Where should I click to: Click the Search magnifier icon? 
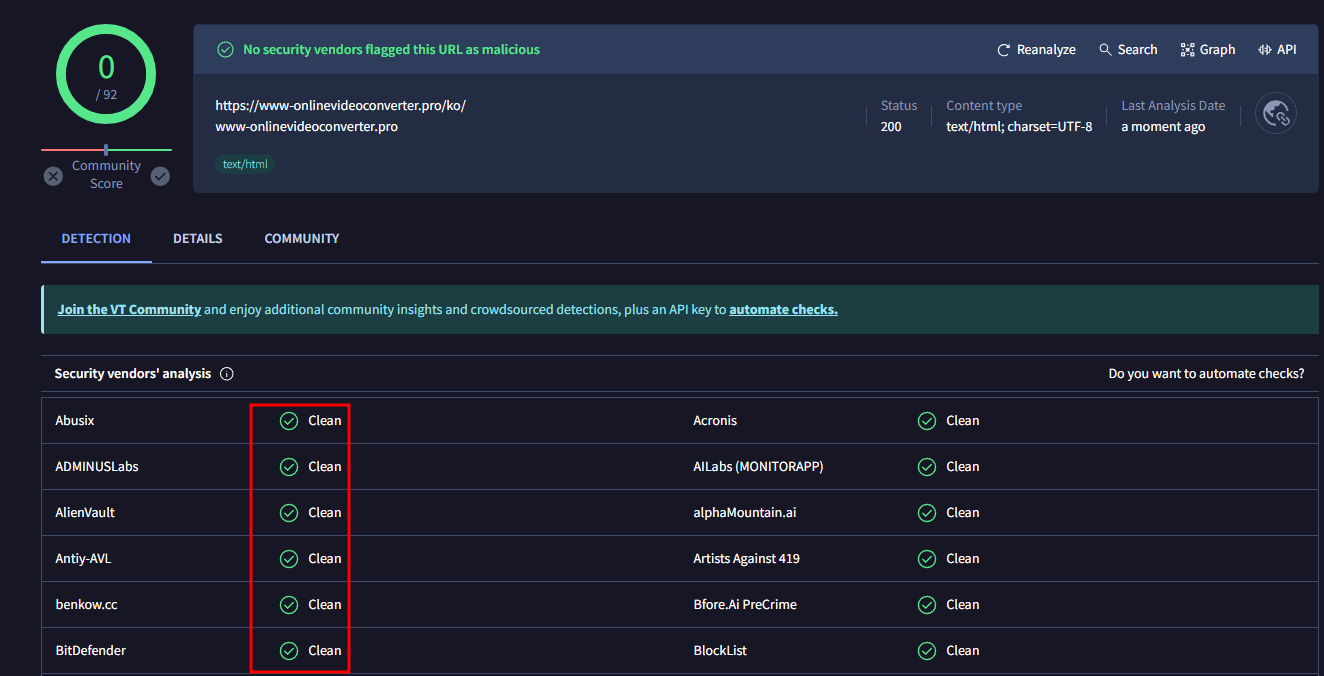pyautogui.click(x=1105, y=50)
